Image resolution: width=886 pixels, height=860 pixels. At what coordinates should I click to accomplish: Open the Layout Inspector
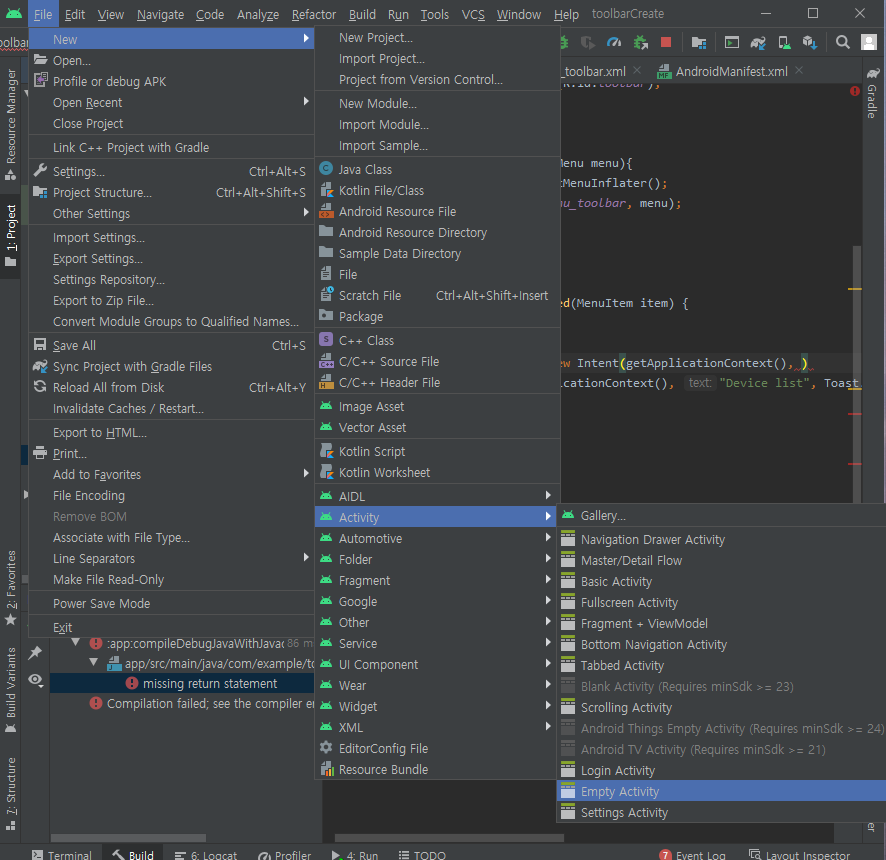(x=799, y=854)
